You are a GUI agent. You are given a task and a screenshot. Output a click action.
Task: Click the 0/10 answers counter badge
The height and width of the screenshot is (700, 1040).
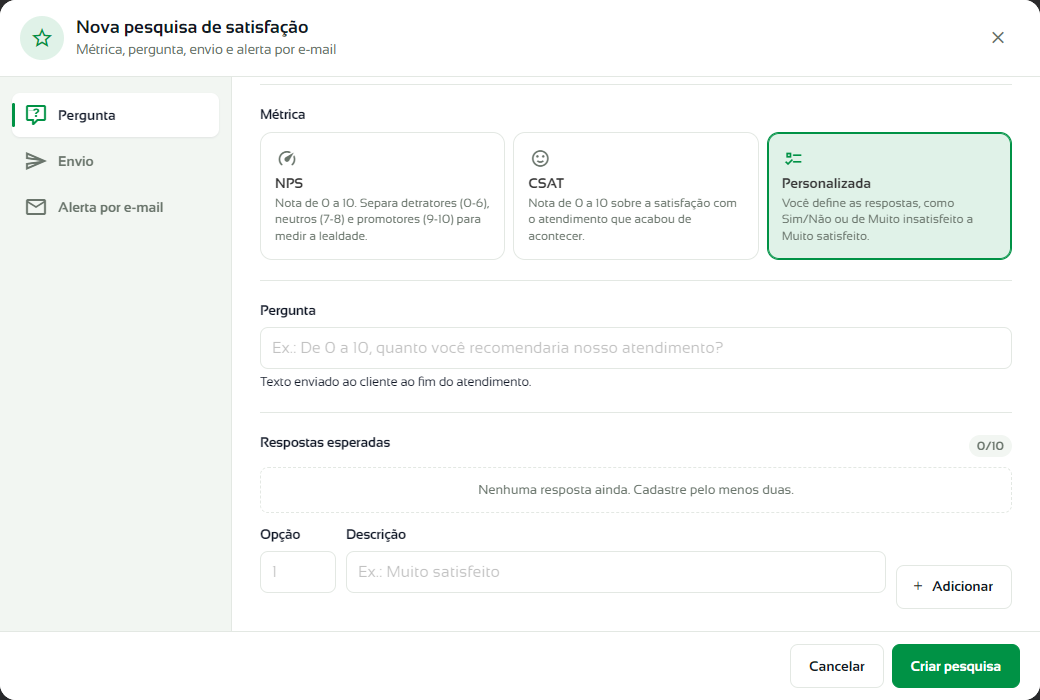[x=990, y=446]
